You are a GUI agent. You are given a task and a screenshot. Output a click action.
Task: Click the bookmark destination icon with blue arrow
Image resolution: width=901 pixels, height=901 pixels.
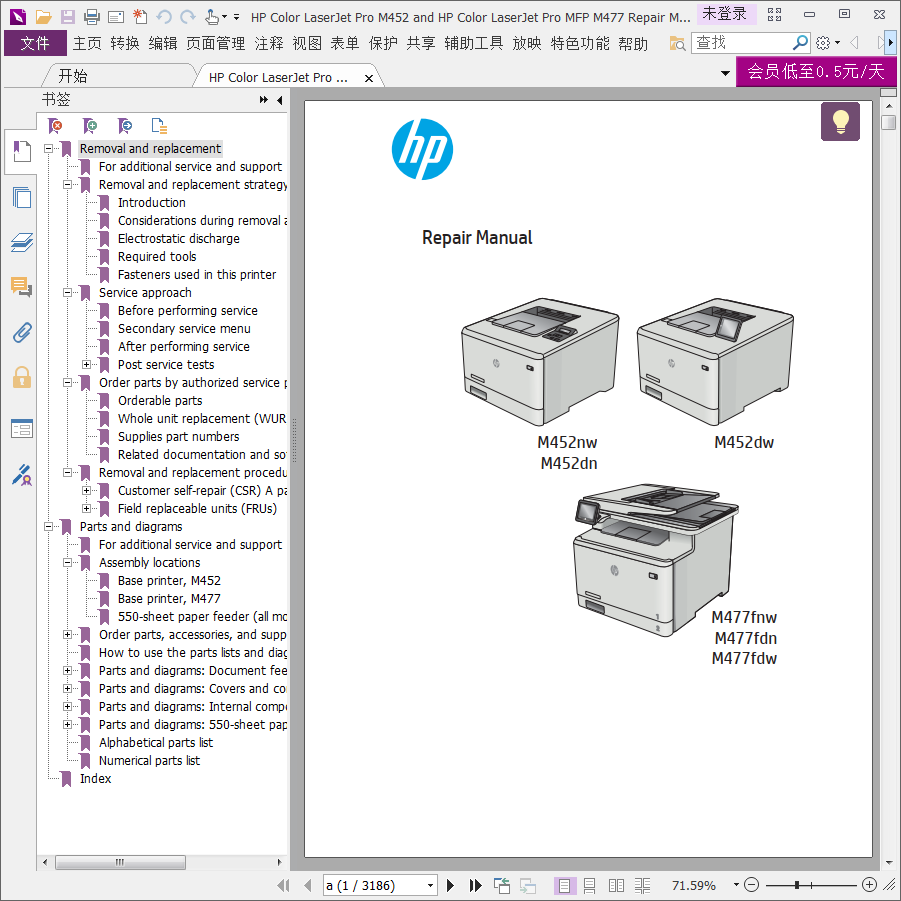[x=125, y=126]
